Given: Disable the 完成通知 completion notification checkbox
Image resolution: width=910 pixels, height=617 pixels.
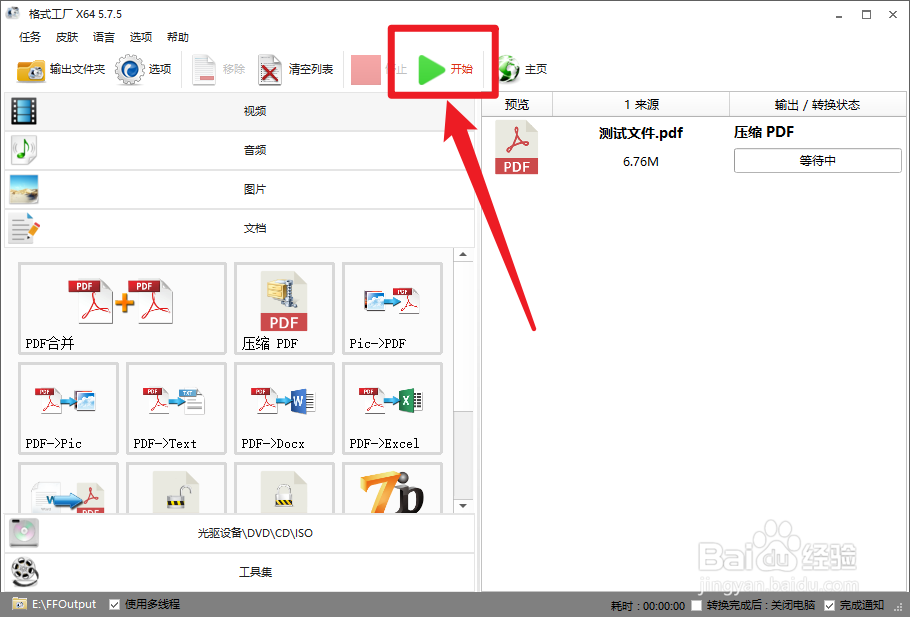Looking at the screenshot, I should click(x=831, y=604).
